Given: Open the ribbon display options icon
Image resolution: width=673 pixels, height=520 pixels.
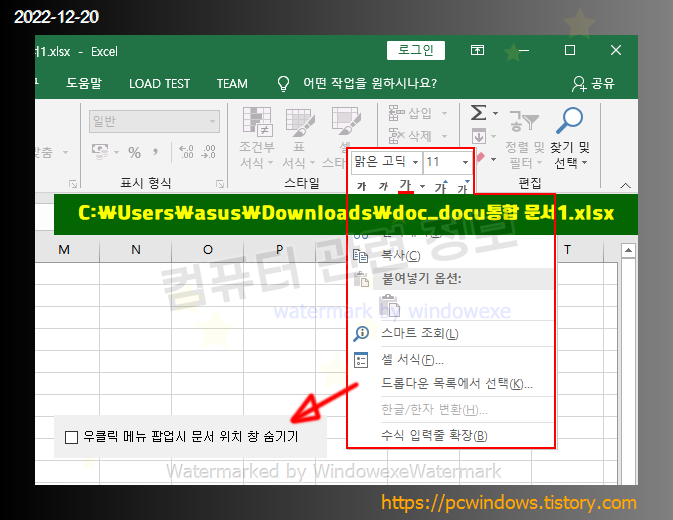Looking at the screenshot, I should coord(477,50).
